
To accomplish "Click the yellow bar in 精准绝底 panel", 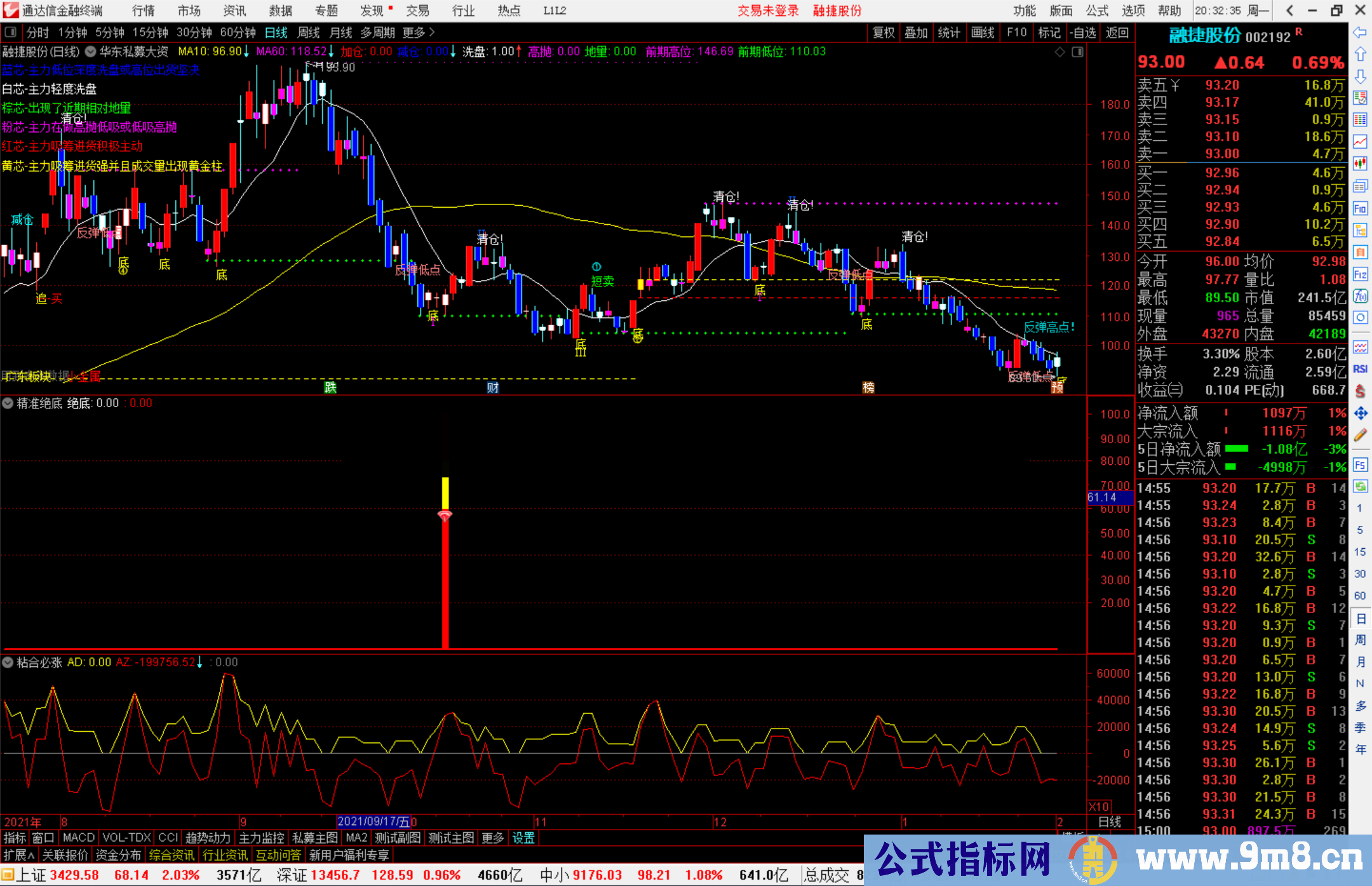I will coord(445,493).
